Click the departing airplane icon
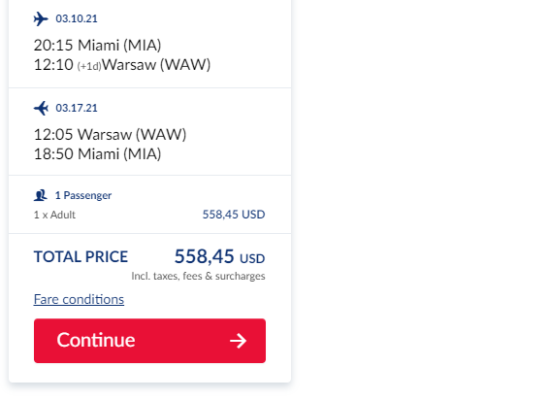This screenshot has height=400, width=550. point(41,19)
